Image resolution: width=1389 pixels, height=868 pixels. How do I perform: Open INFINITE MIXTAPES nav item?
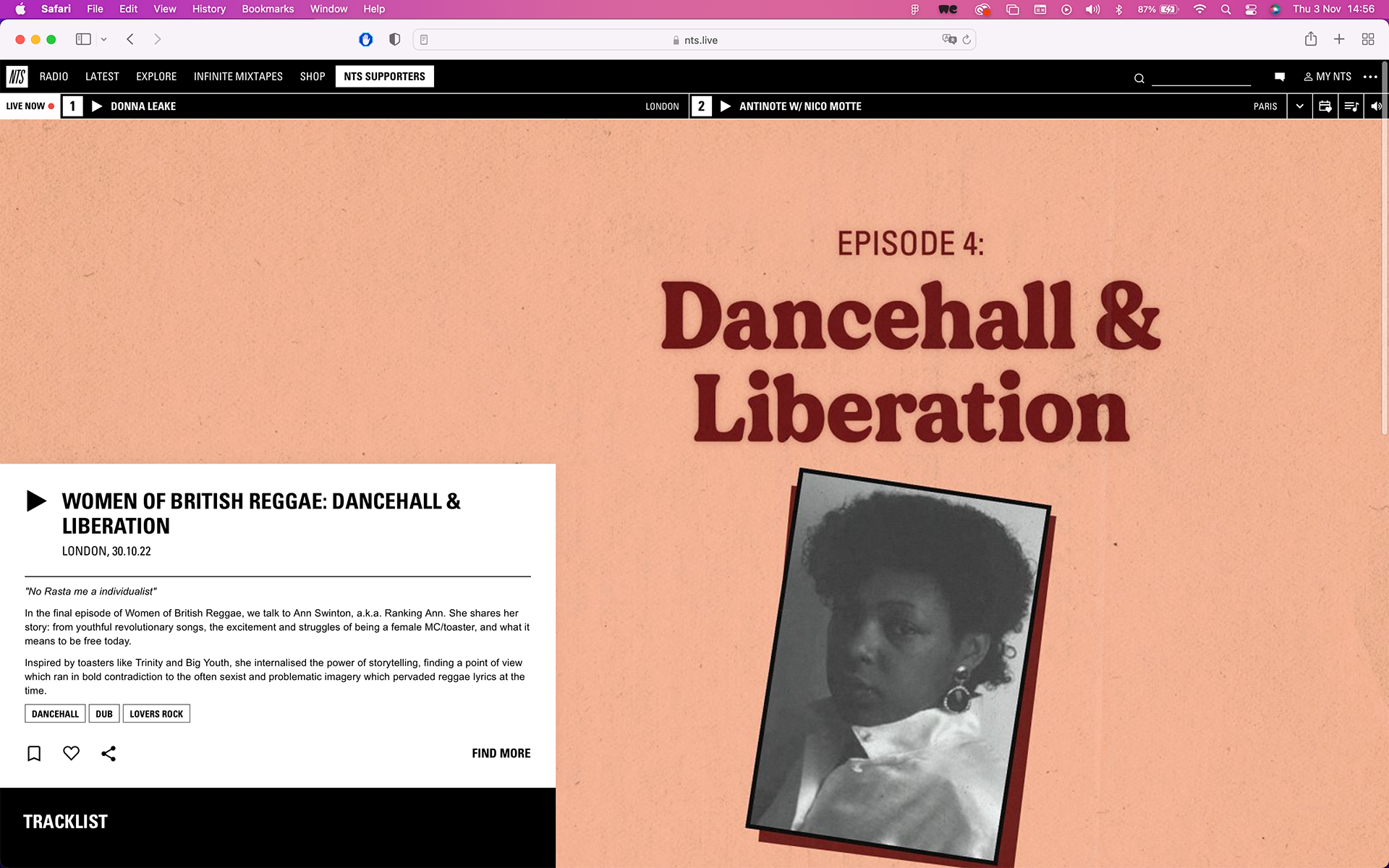click(x=238, y=77)
